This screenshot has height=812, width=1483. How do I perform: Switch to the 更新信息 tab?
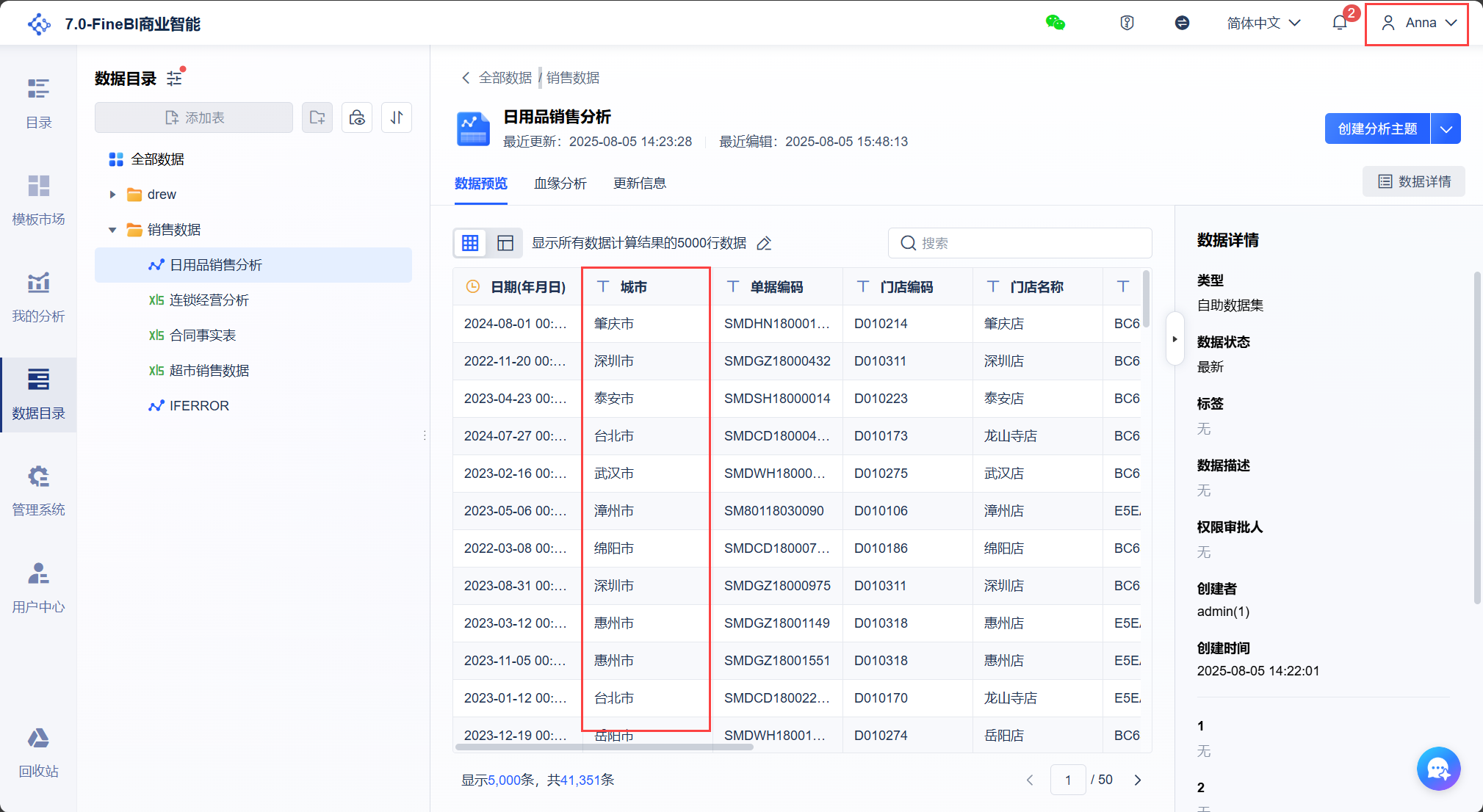click(639, 184)
